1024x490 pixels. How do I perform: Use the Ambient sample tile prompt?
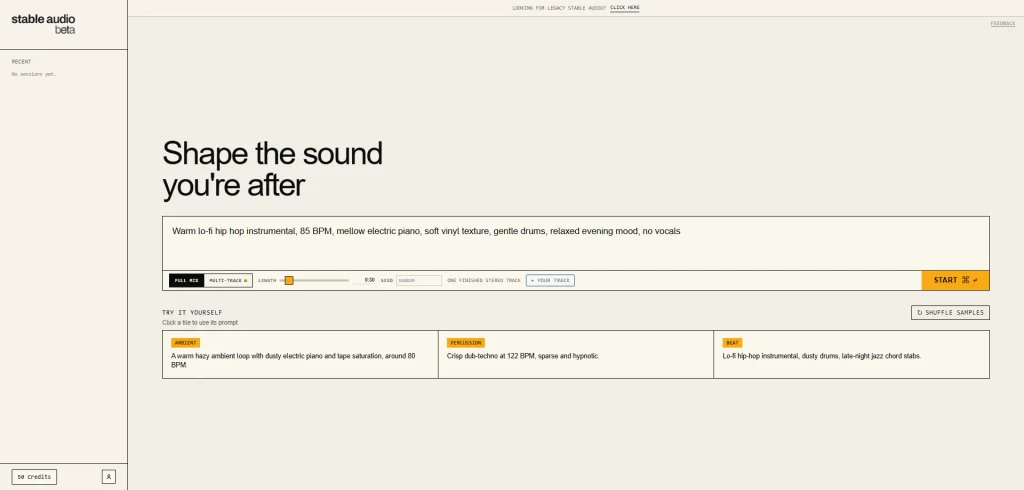[300, 354]
